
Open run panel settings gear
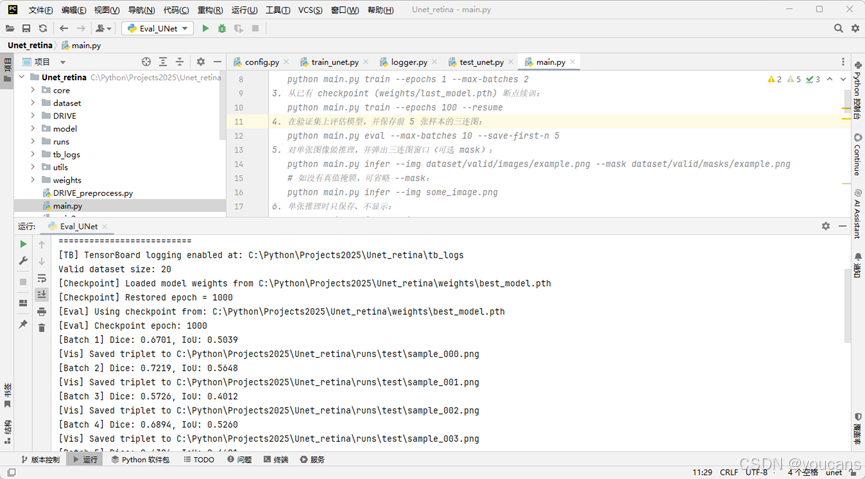click(825, 226)
